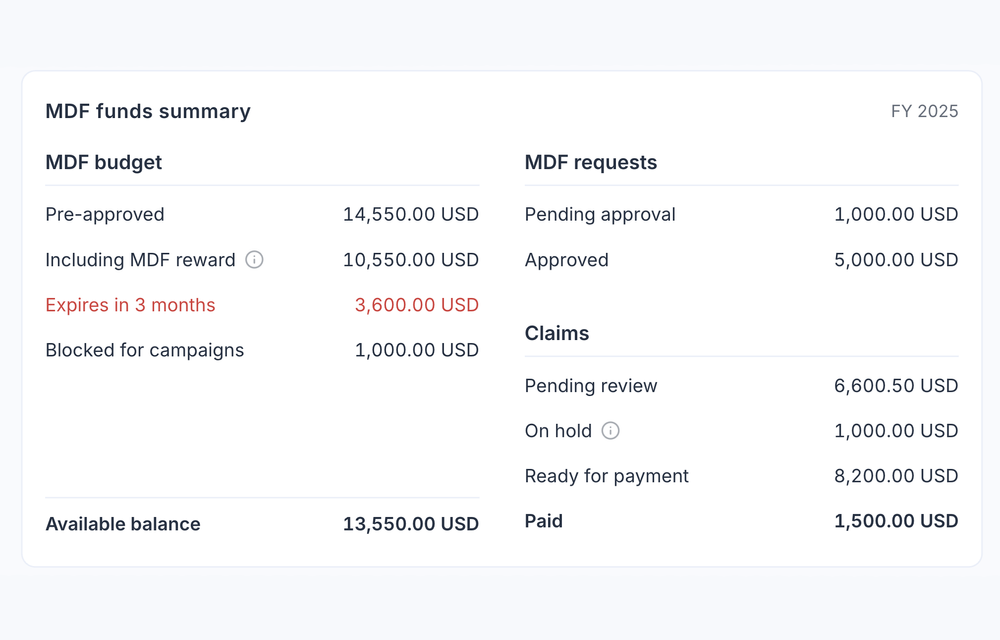Select the Including MDF reward label
Viewport: 1000px width, 640px height.
[140, 260]
